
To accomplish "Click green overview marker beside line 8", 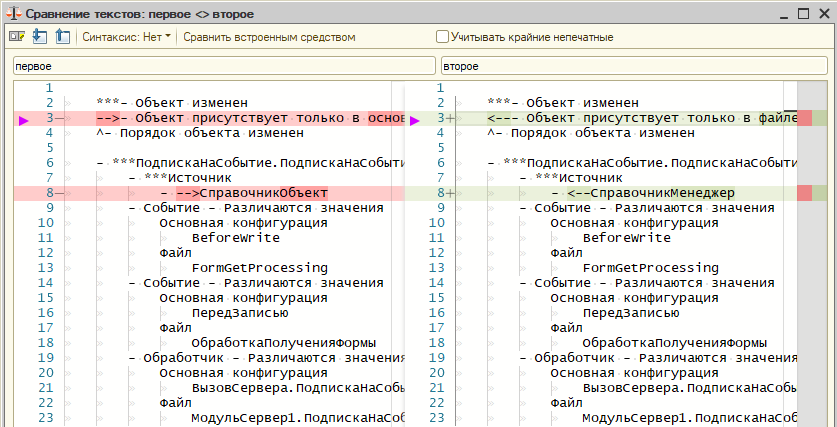I will (819, 193).
